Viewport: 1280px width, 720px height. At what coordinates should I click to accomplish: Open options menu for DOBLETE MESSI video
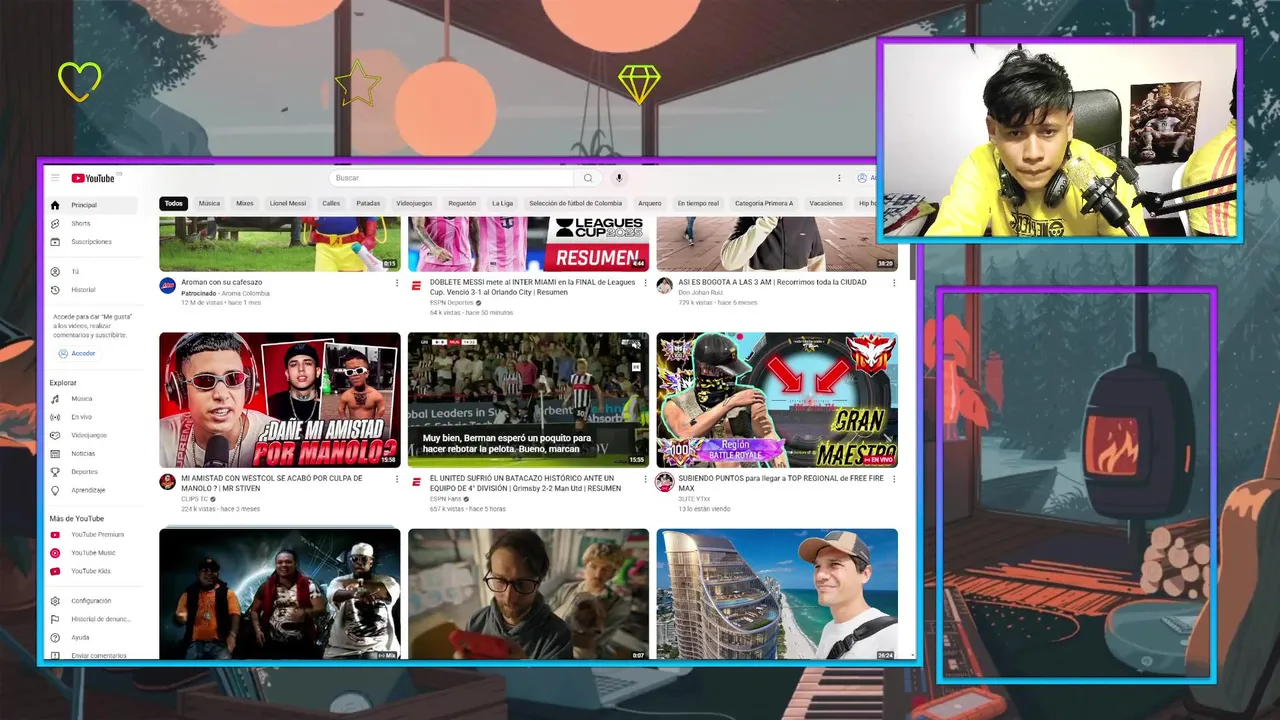coord(646,283)
